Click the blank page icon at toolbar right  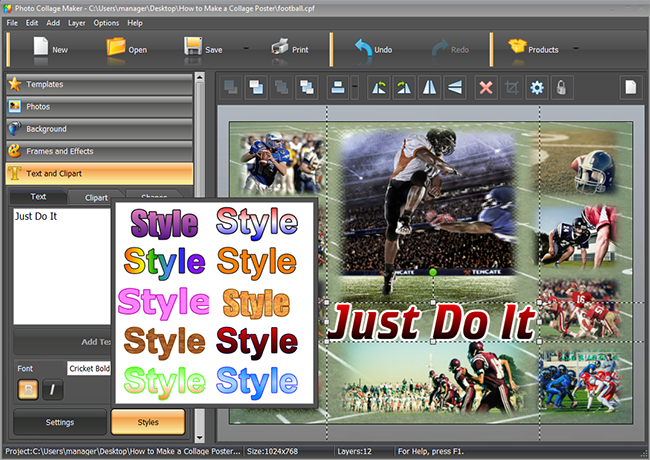coord(631,87)
